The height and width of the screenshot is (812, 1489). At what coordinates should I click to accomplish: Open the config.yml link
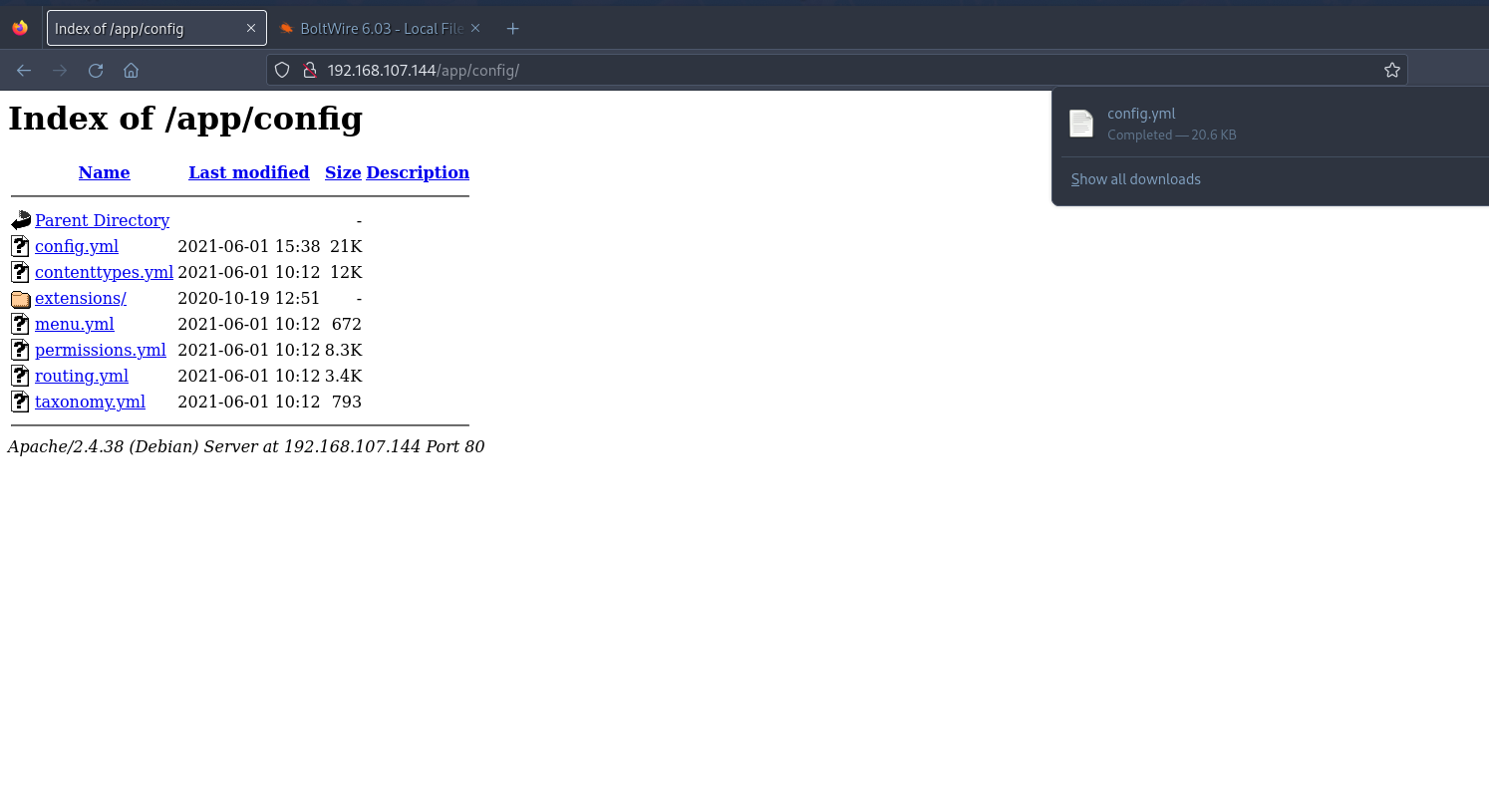click(x=77, y=246)
